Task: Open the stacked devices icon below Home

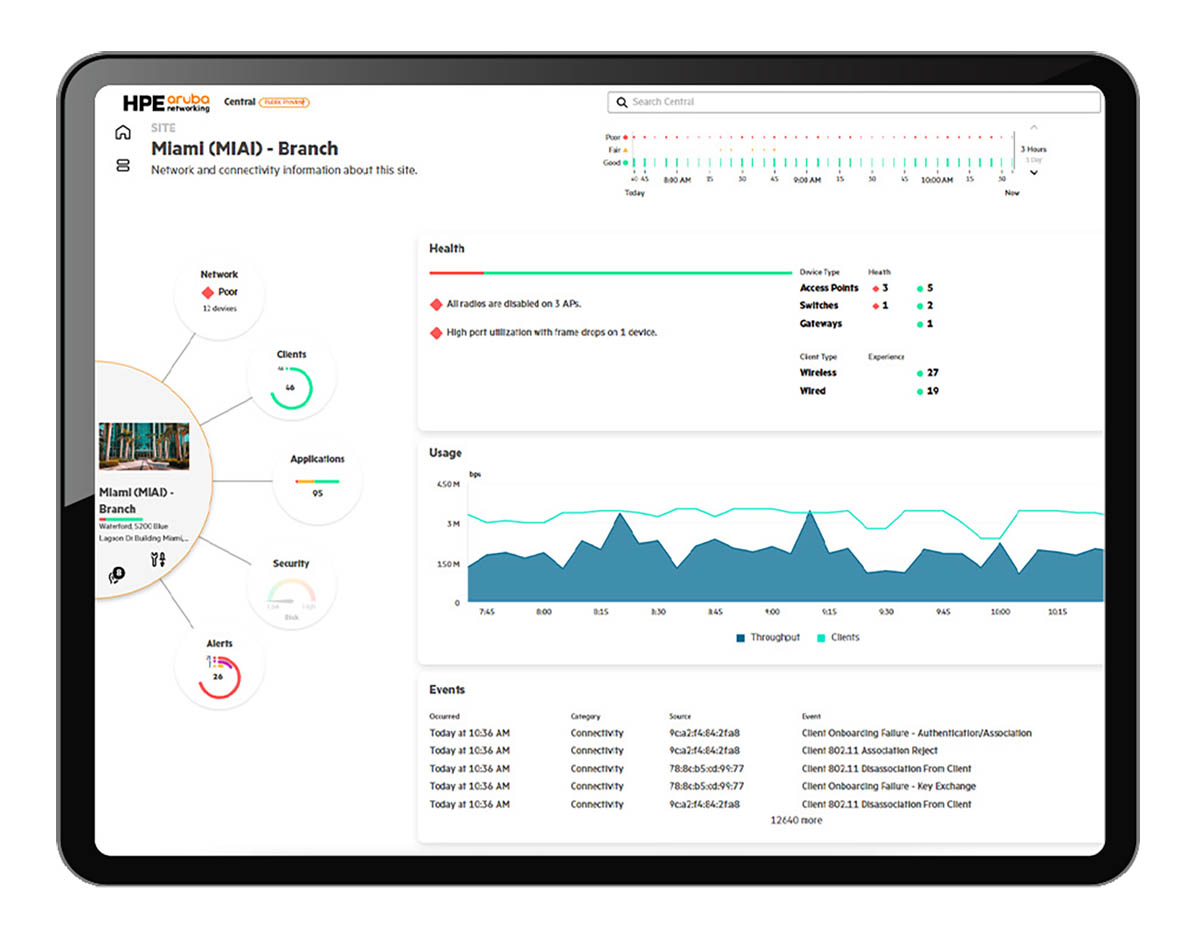Action: click(123, 166)
